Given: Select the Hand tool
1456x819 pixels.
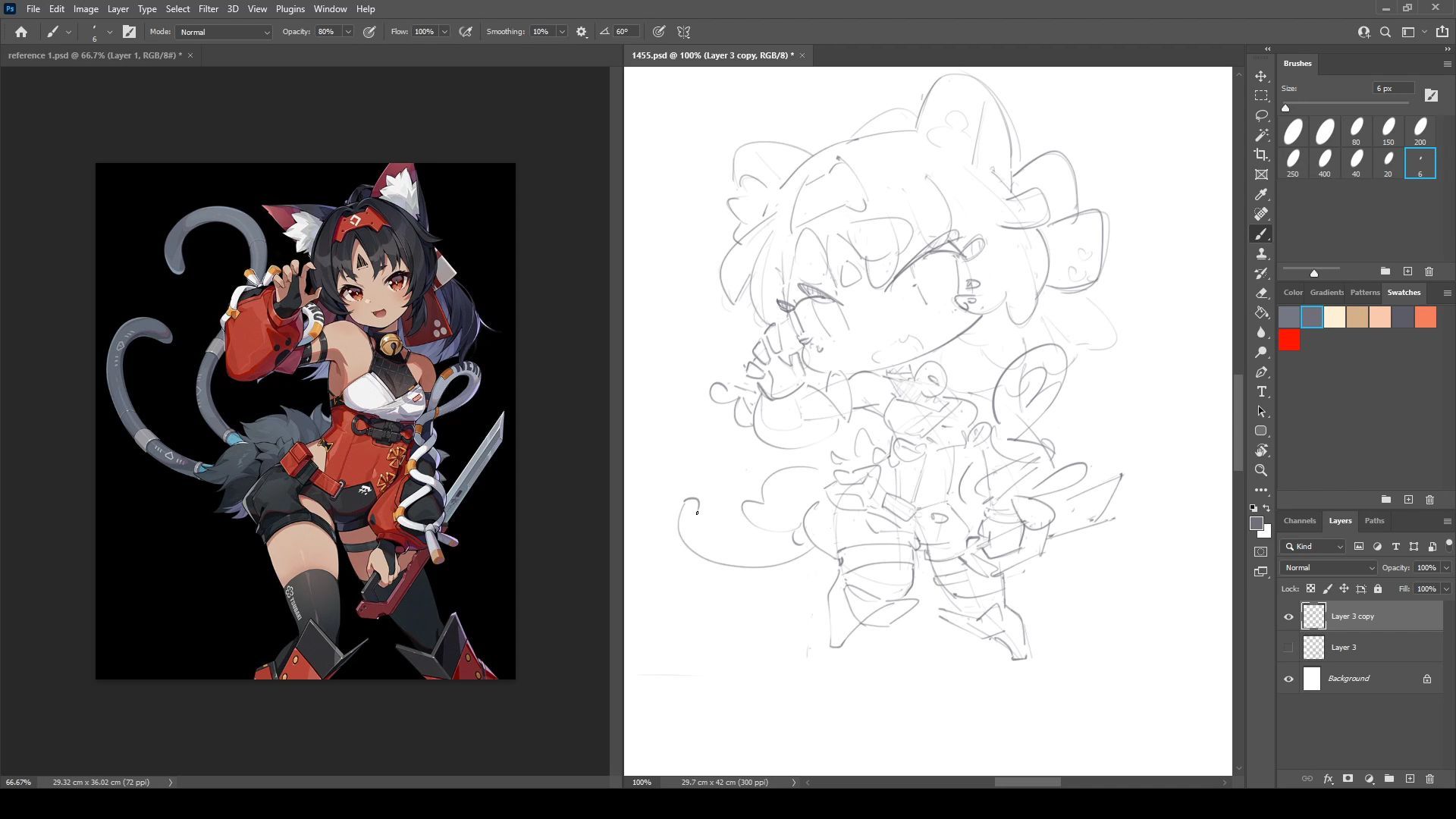Looking at the screenshot, I should (x=1261, y=450).
